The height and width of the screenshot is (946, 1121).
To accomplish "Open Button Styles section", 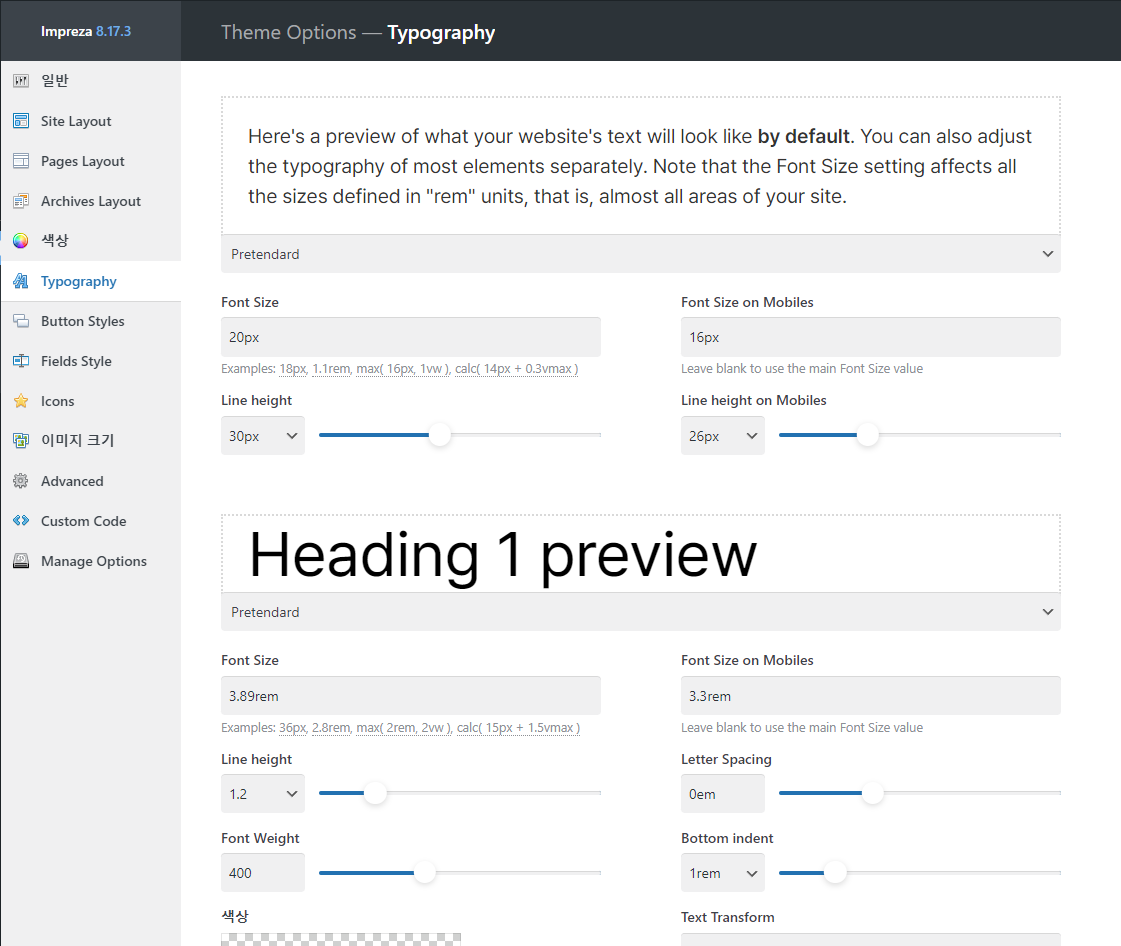I will coord(91,321).
